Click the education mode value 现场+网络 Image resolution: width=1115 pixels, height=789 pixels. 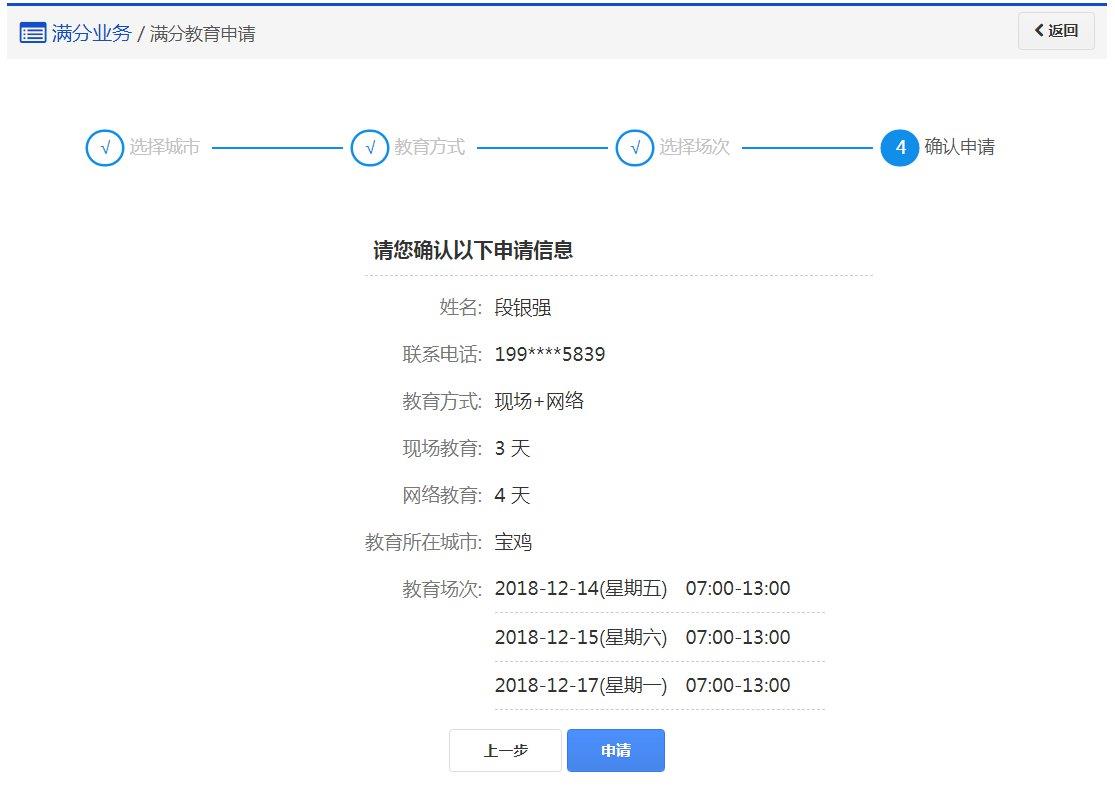click(539, 402)
